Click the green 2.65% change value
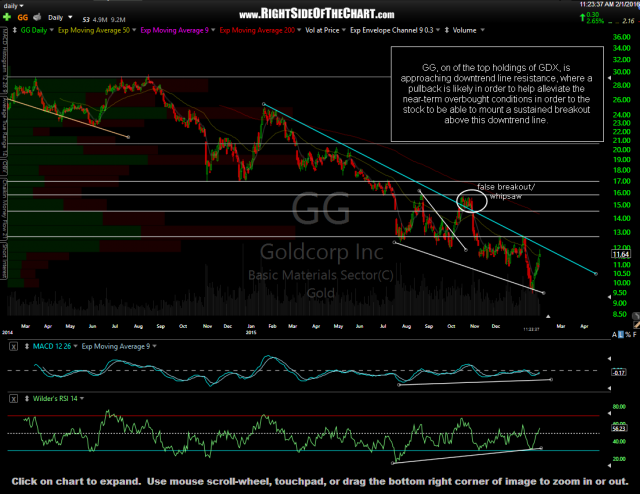The width and height of the screenshot is (640, 494). pyautogui.click(x=595, y=21)
